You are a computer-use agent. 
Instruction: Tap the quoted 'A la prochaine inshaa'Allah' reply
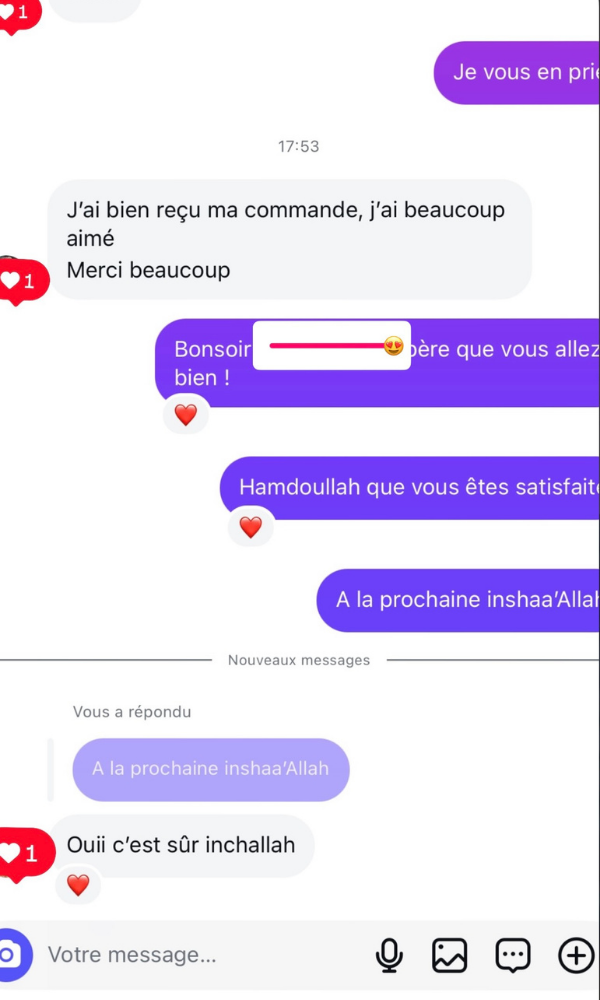coord(210,769)
